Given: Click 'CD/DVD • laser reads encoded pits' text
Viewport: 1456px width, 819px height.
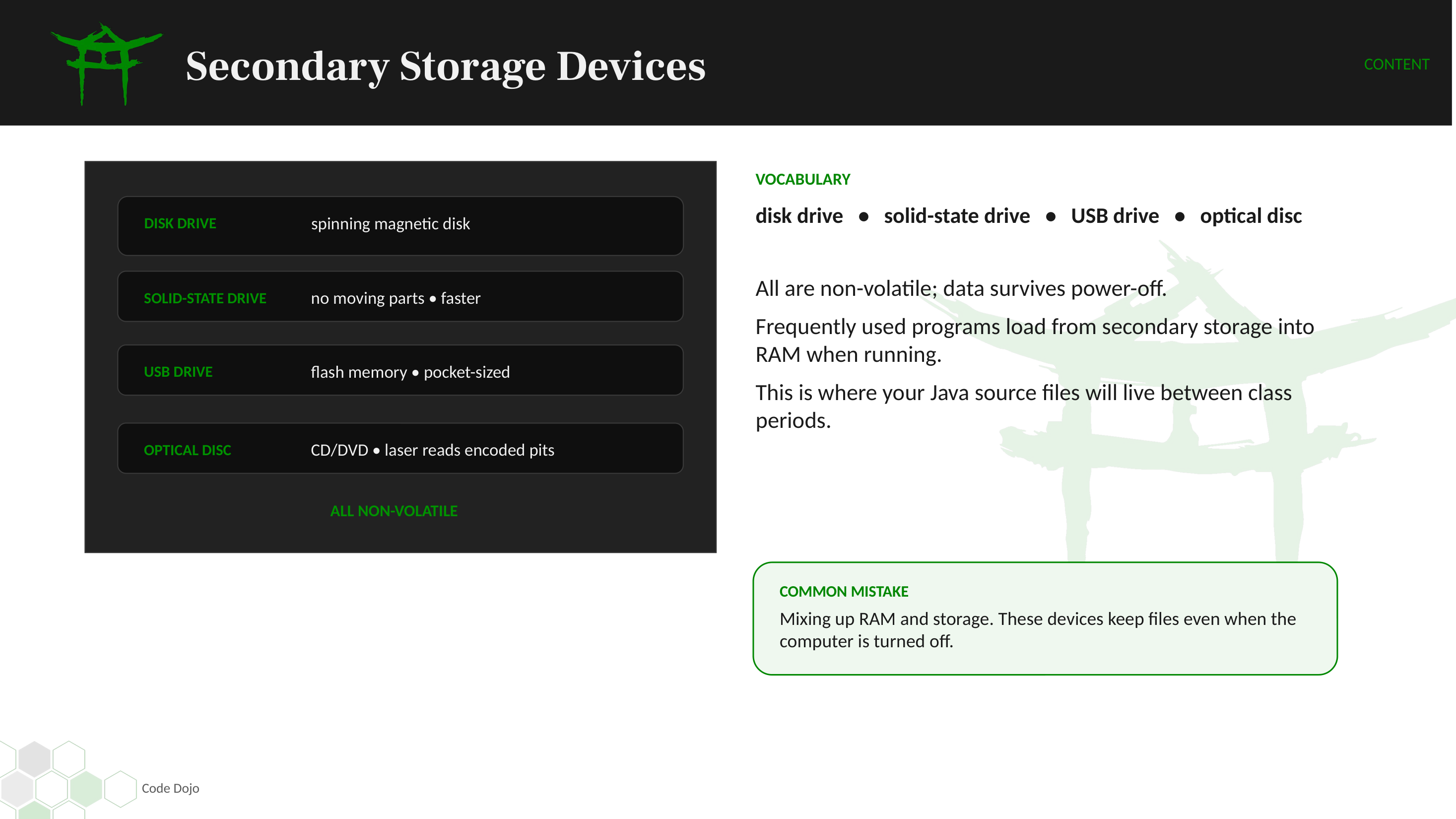Looking at the screenshot, I should pos(432,450).
